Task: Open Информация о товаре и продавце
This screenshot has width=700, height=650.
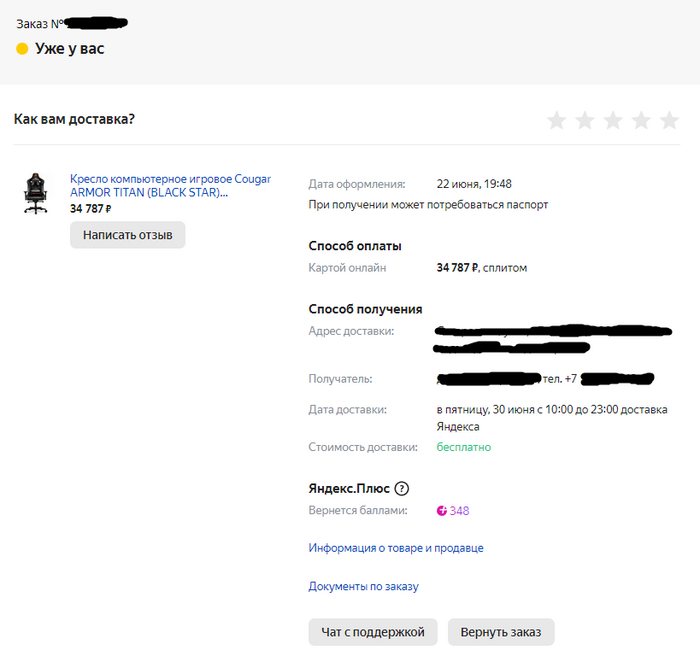Action: (x=396, y=548)
